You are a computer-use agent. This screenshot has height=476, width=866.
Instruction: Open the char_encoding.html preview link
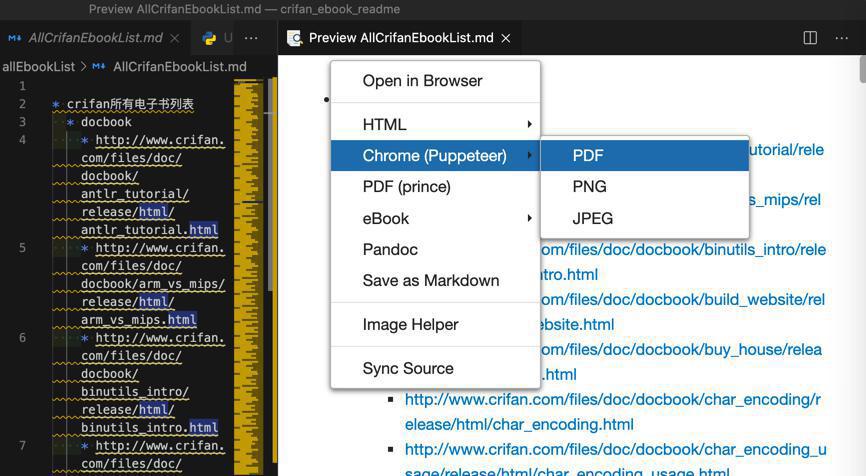[x=612, y=412]
